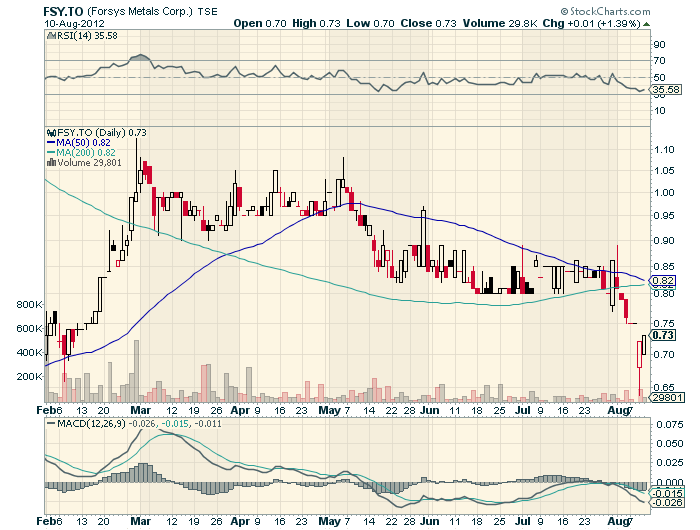700x530 pixels.
Task: Select the blue MA(50) line swatch in legend
Action: (51, 143)
